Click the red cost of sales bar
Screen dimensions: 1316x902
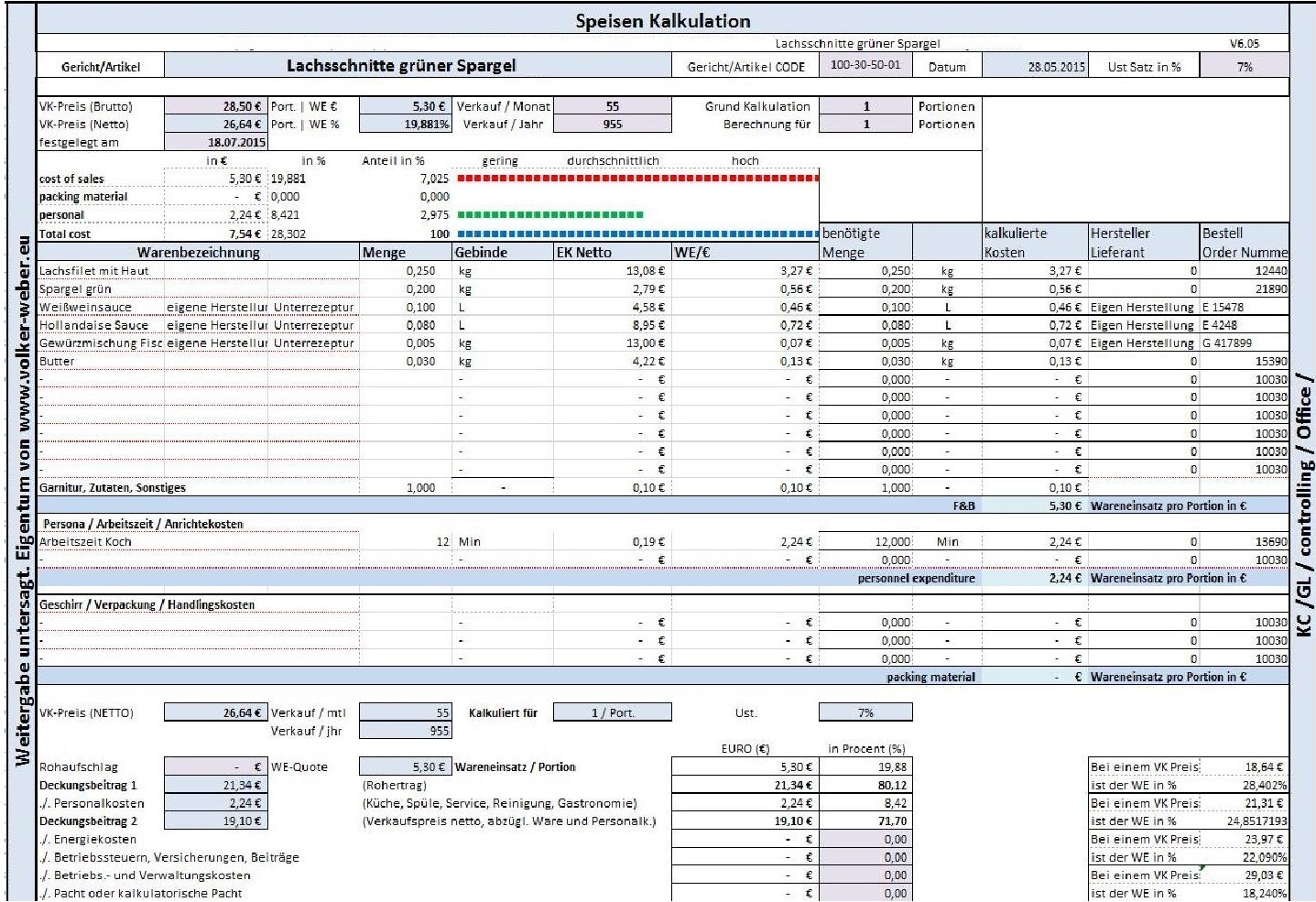click(x=637, y=179)
